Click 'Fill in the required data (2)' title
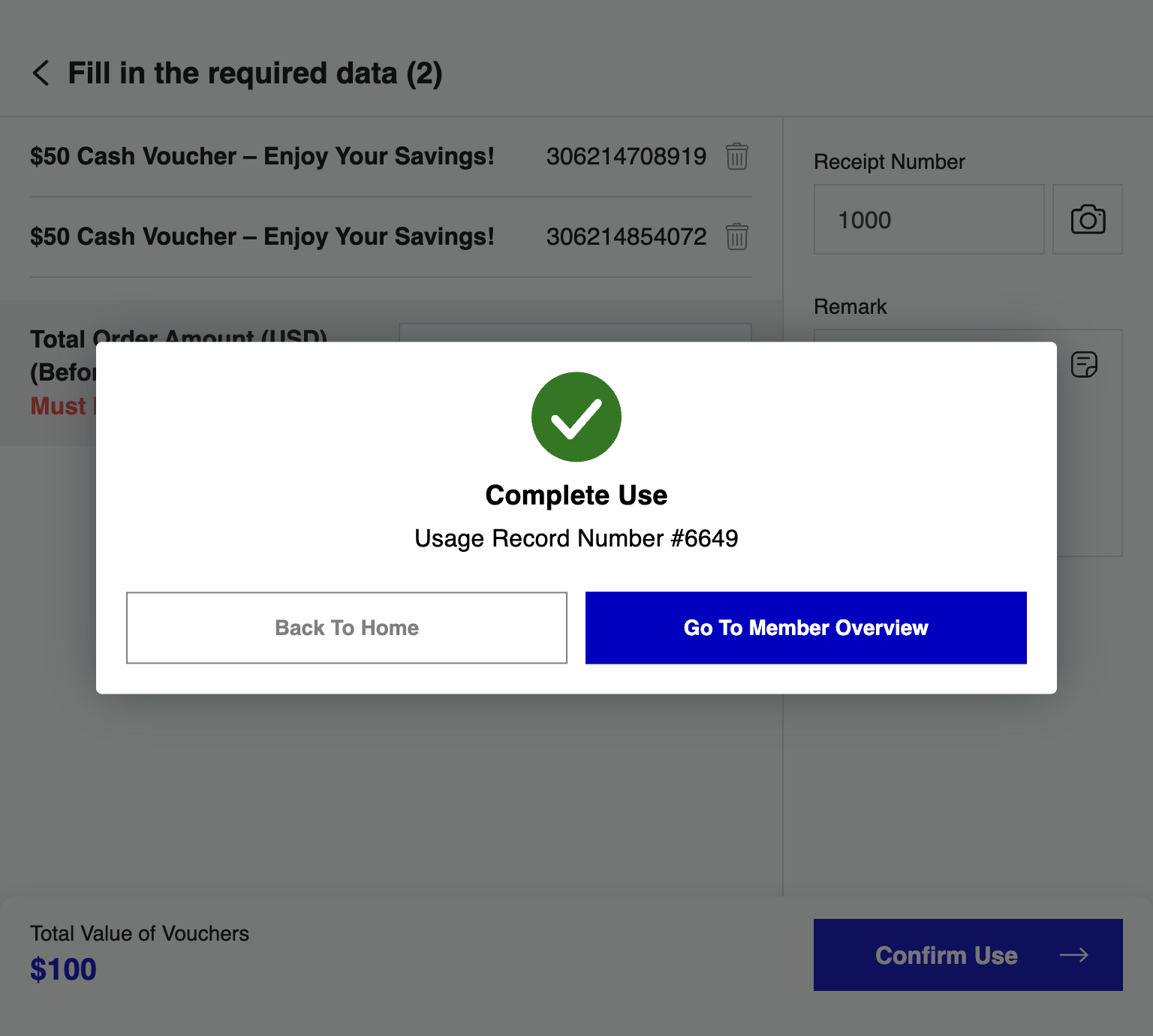 255,74
